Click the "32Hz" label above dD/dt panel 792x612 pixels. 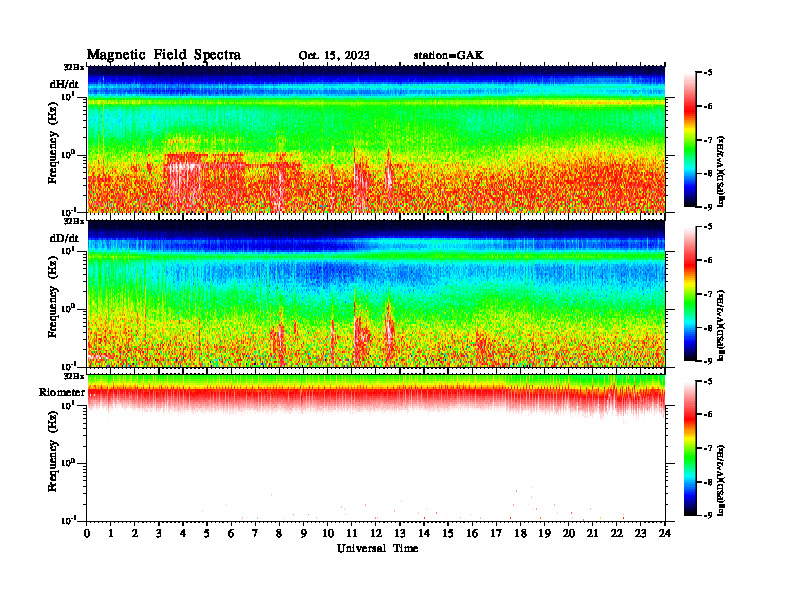click(73, 221)
